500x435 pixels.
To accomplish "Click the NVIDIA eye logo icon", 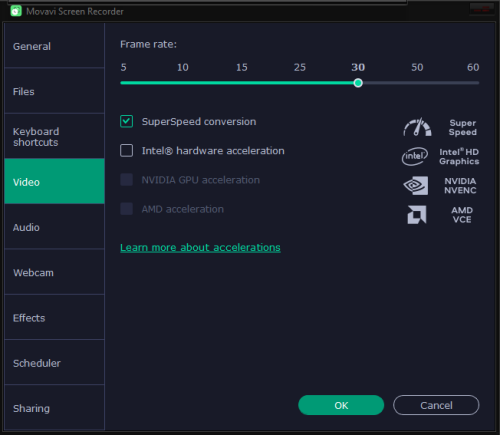I will (x=416, y=186).
